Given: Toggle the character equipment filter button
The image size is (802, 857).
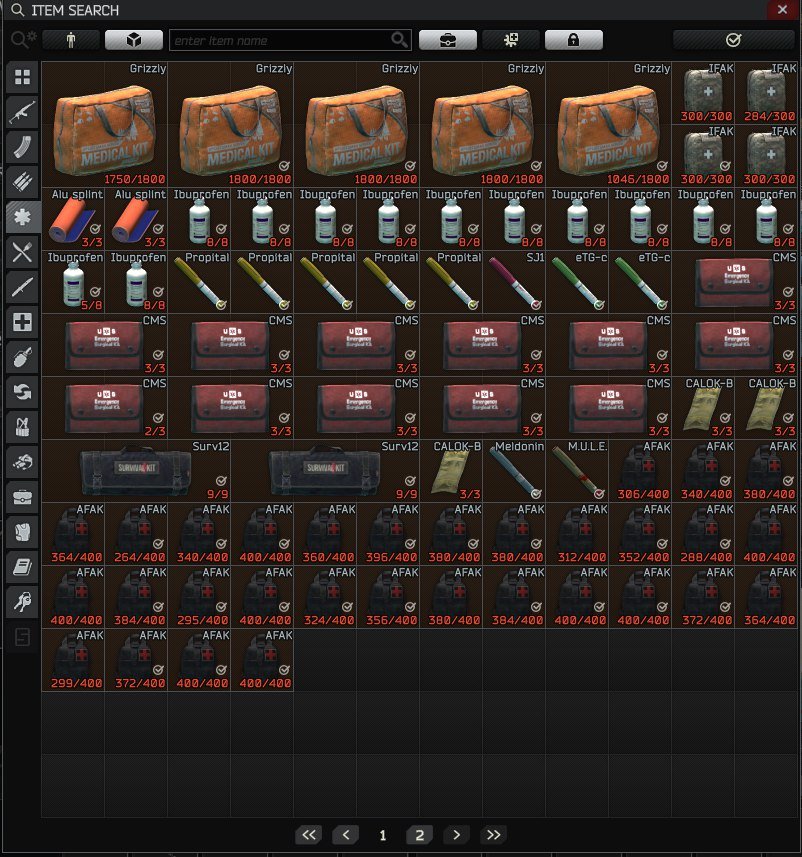Looking at the screenshot, I should (x=71, y=40).
